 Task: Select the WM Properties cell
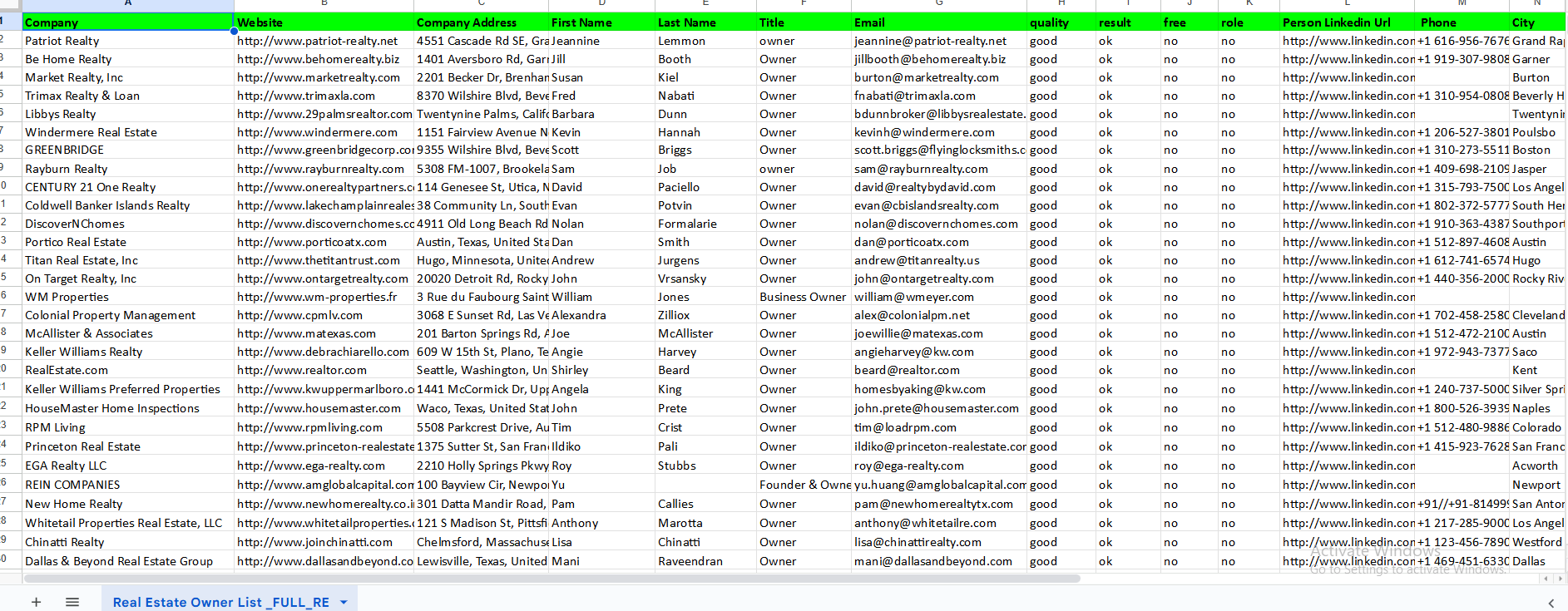[128, 297]
